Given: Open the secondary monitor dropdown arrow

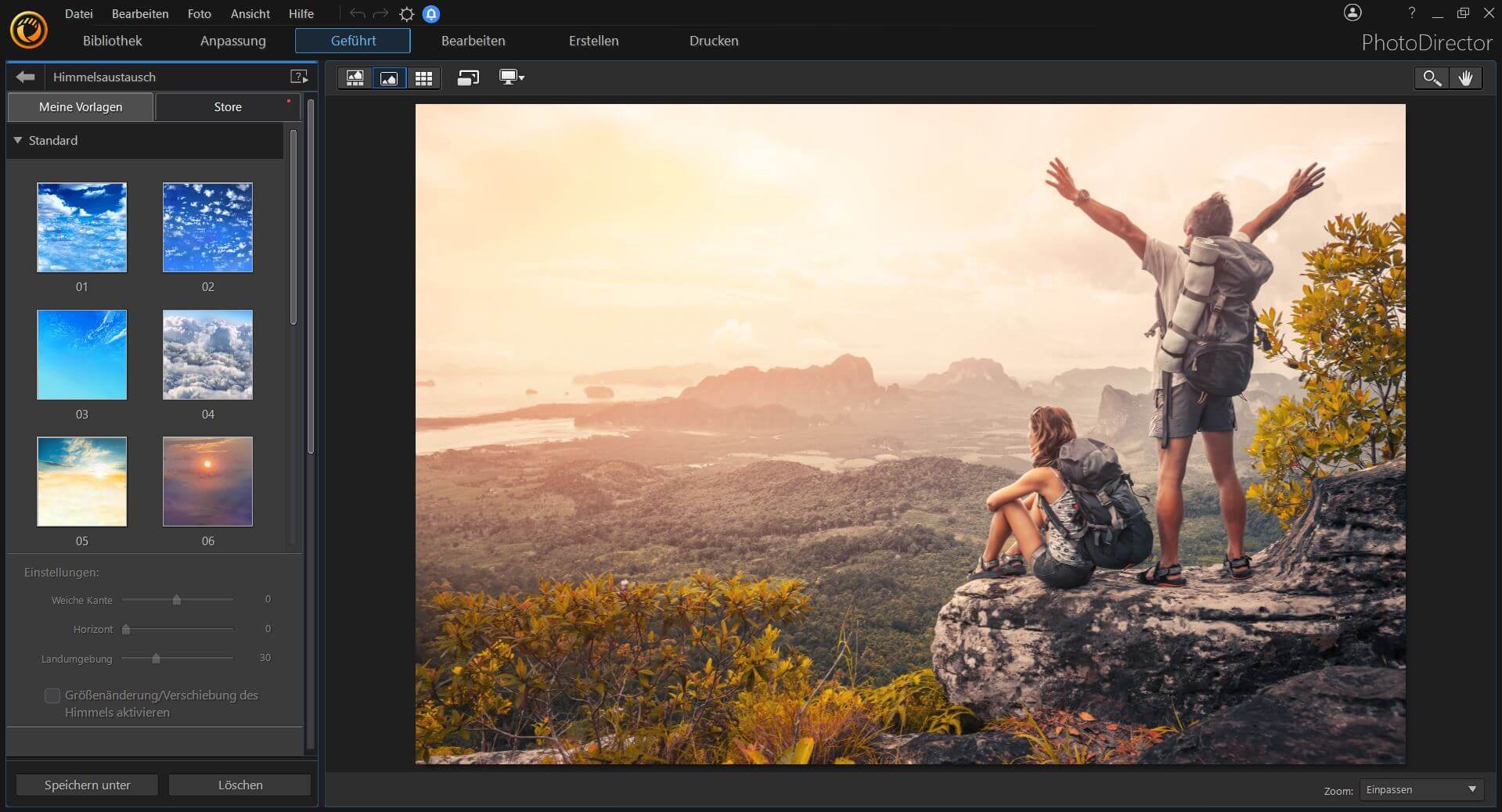Looking at the screenshot, I should [x=521, y=77].
